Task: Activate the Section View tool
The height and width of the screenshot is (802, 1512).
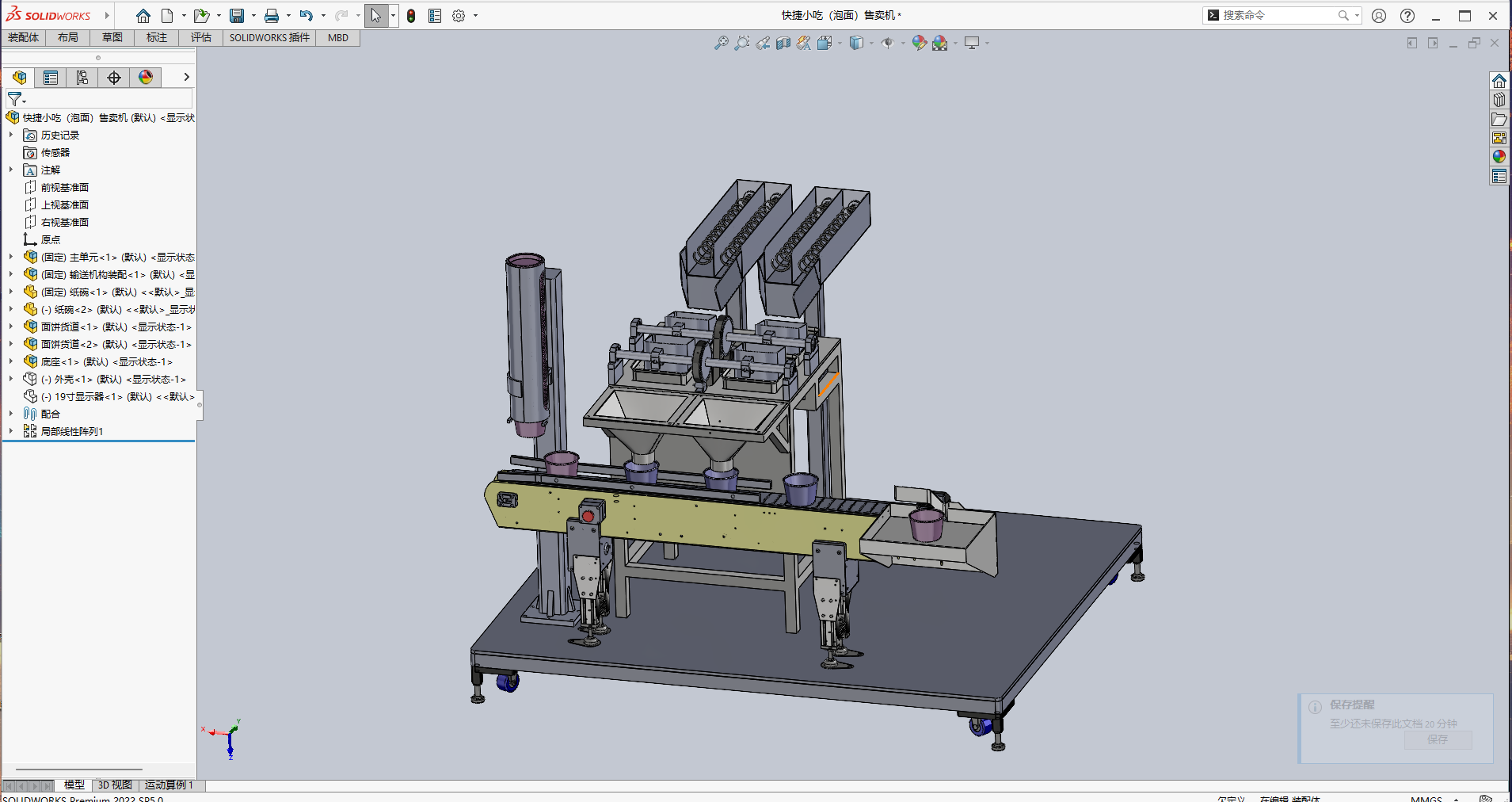Action: tap(783, 43)
